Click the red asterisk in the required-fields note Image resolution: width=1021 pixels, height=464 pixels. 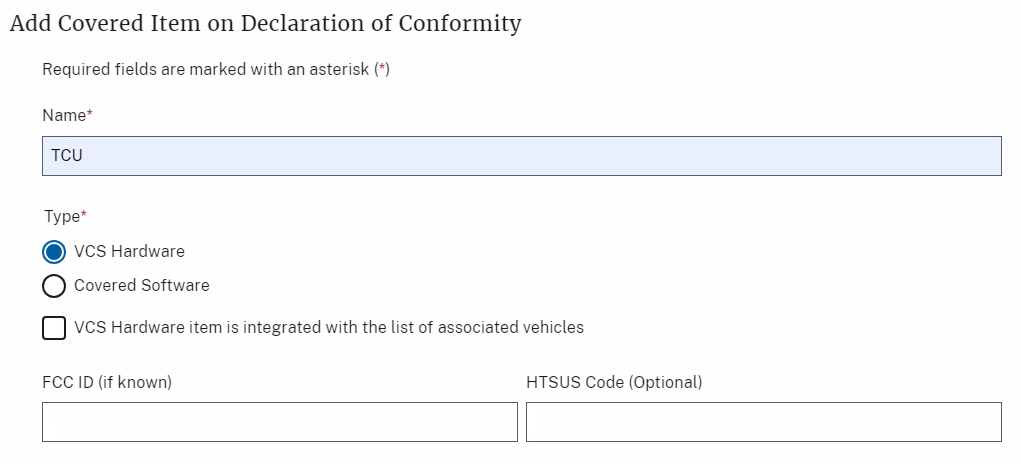(381, 71)
